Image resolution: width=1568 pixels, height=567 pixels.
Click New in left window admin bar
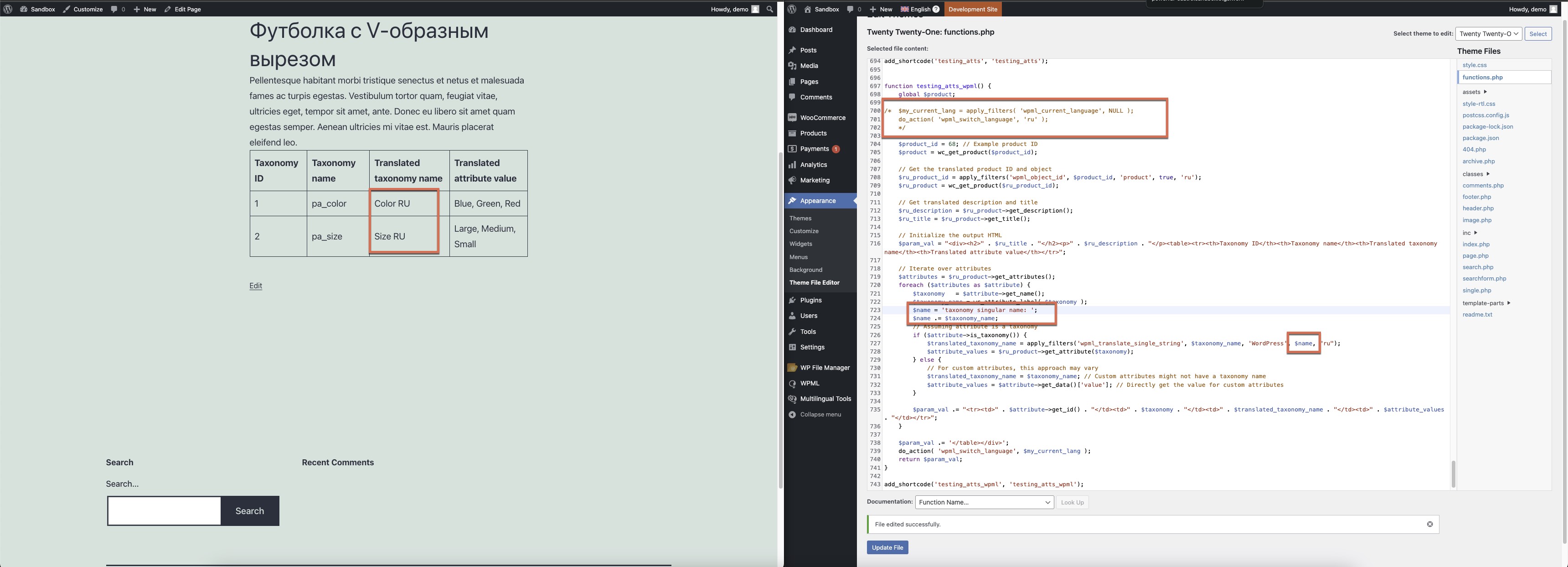click(x=145, y=9)
